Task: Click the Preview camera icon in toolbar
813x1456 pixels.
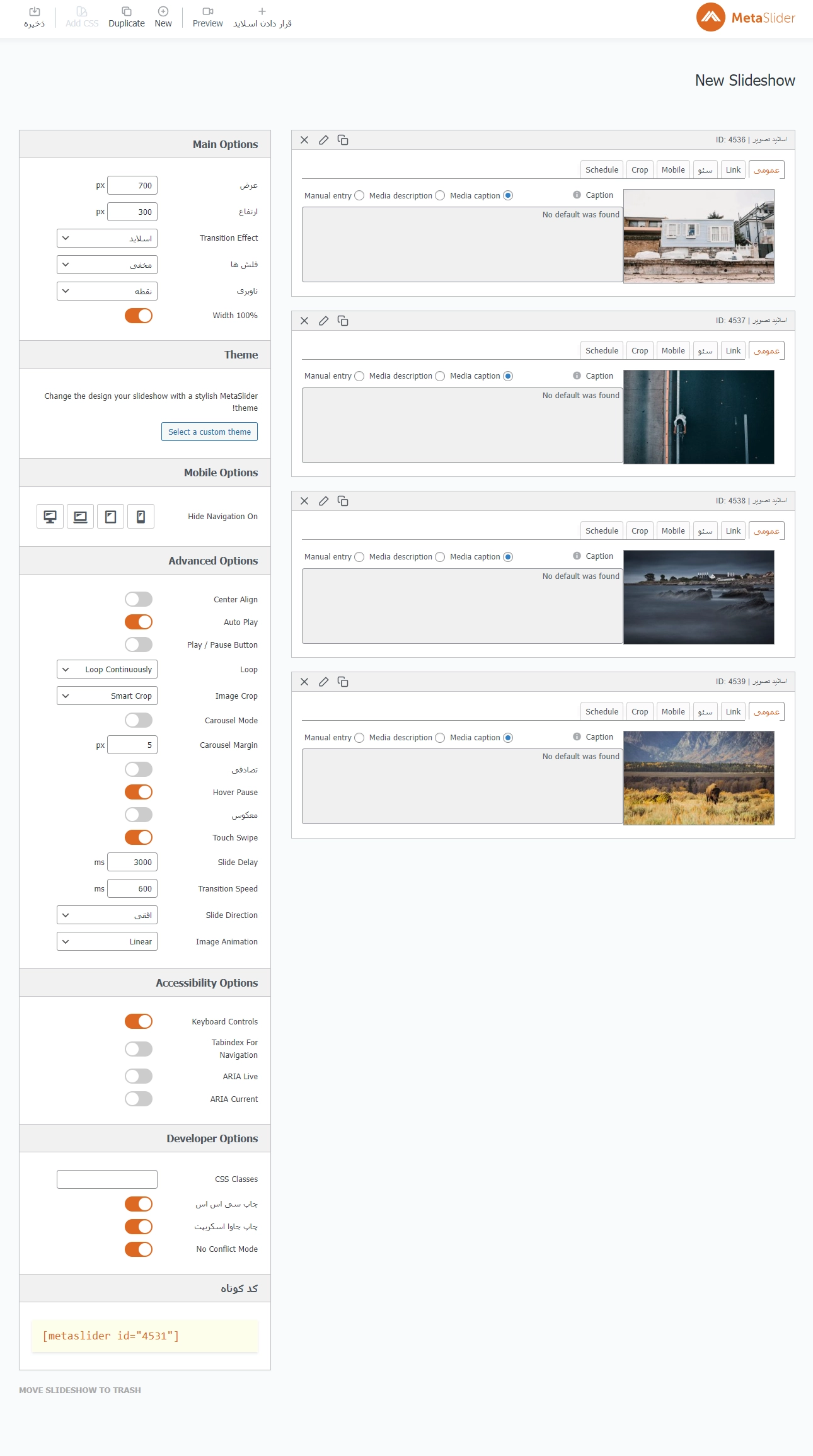Action: (207, 11)
